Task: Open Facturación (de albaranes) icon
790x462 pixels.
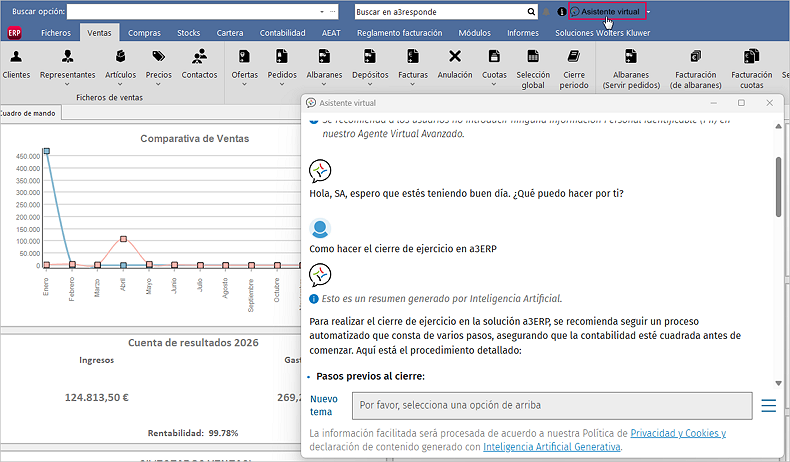Action: [695, 56]
